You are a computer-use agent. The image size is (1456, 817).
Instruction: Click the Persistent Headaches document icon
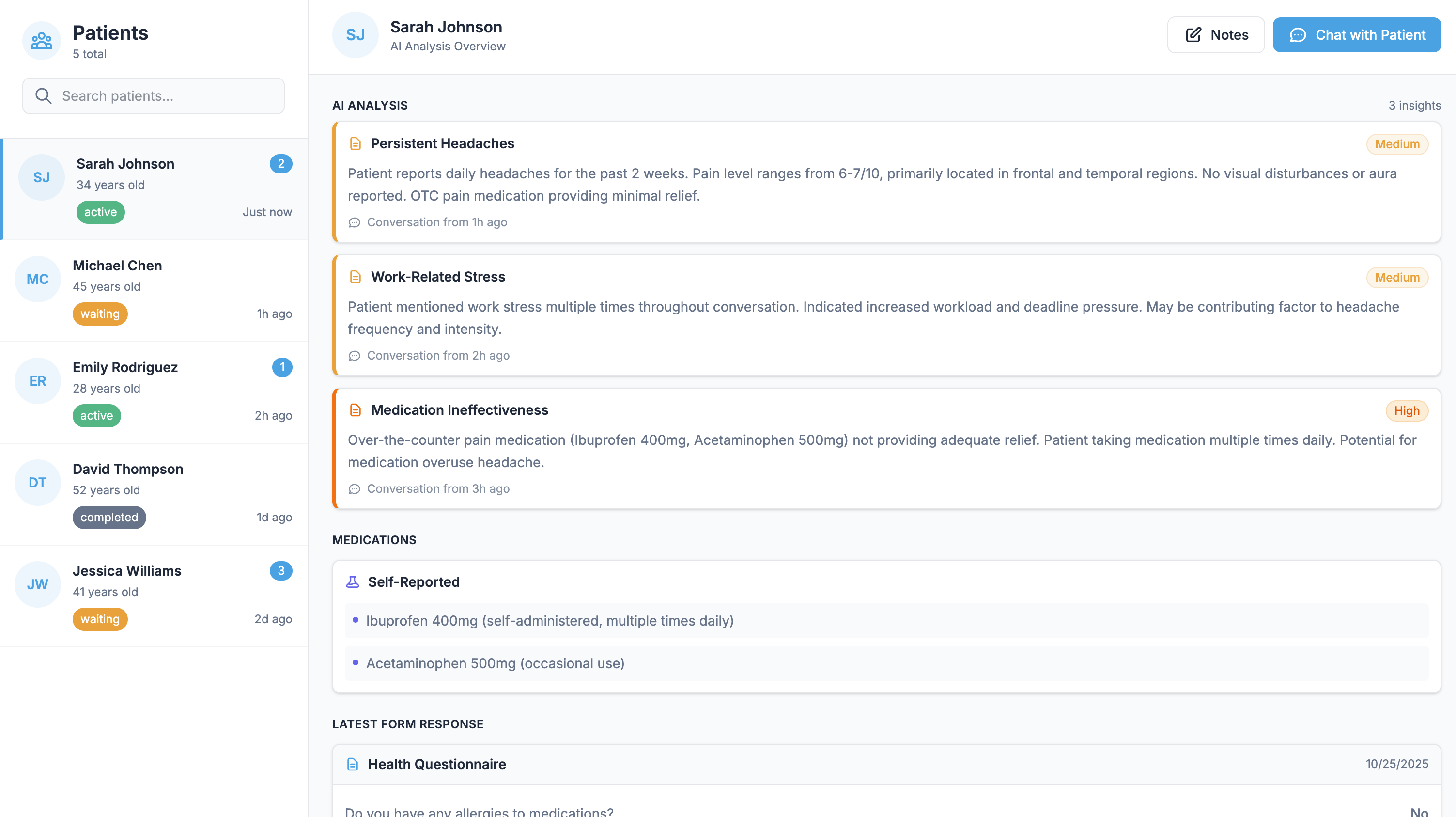(x=355, y=143)
